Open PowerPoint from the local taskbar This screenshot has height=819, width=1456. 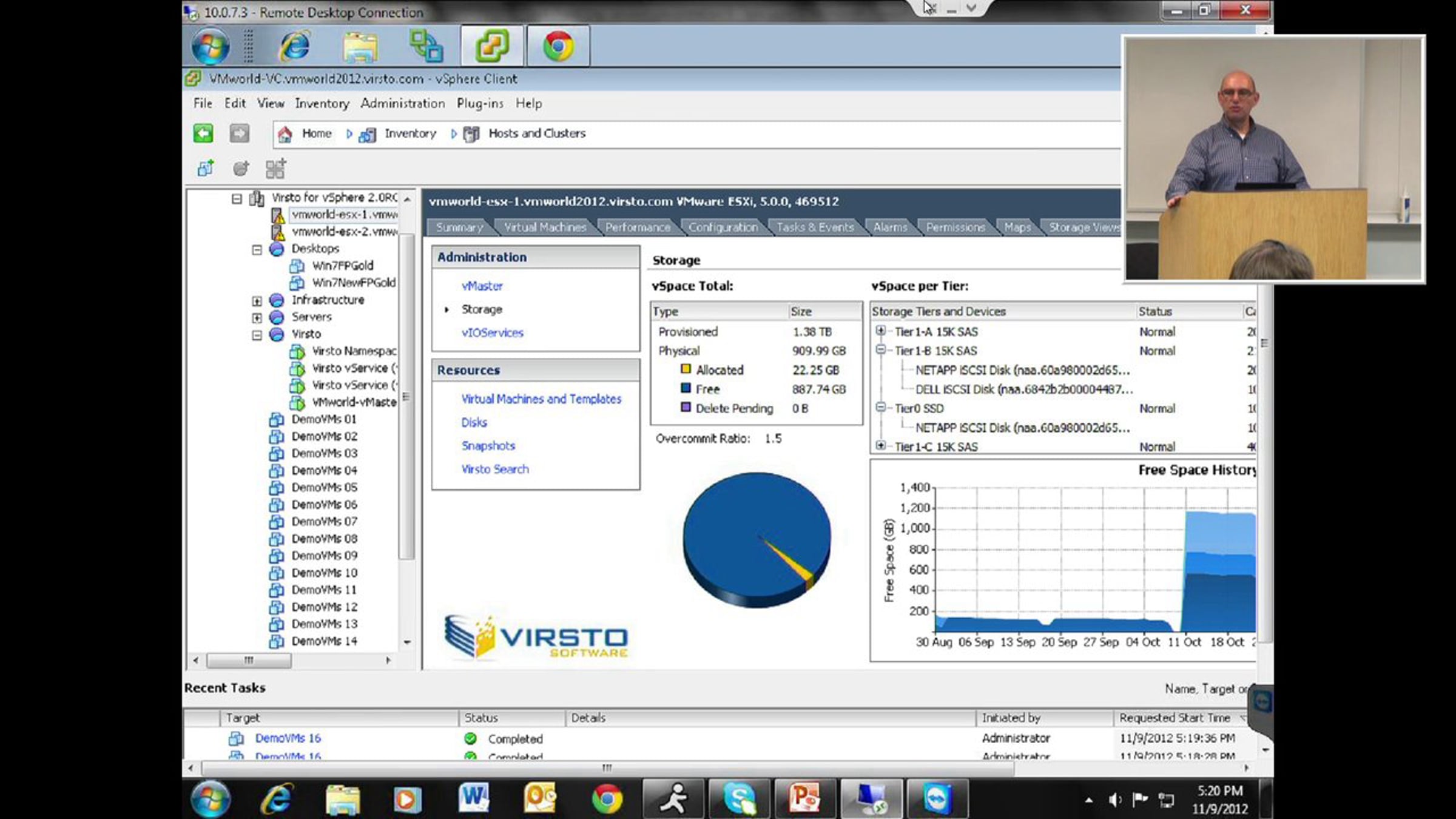click(805, 798)
